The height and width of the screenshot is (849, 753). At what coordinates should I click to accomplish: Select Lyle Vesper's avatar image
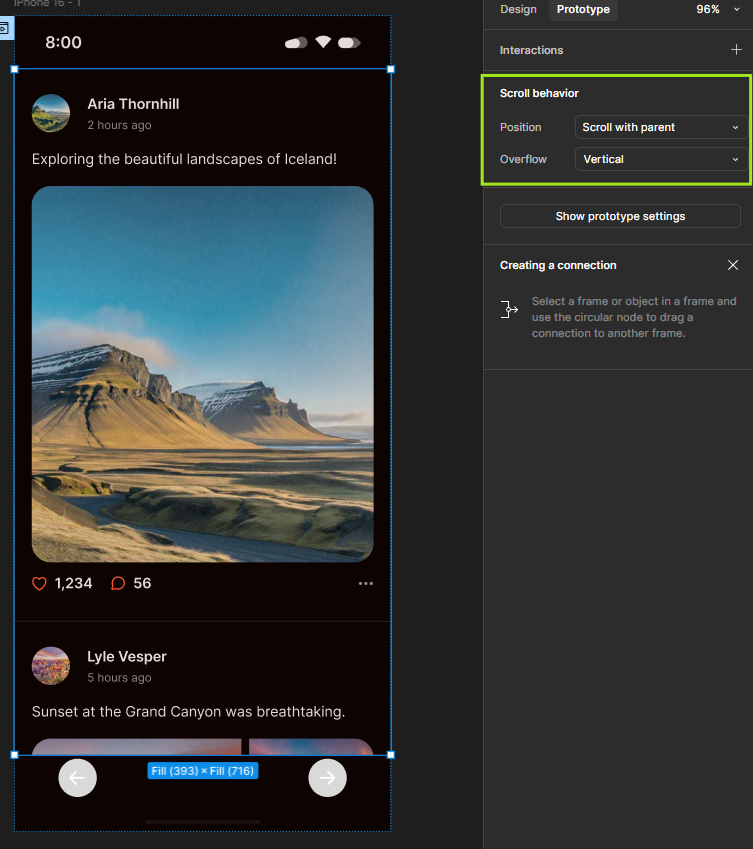click(x=51, y=666)
